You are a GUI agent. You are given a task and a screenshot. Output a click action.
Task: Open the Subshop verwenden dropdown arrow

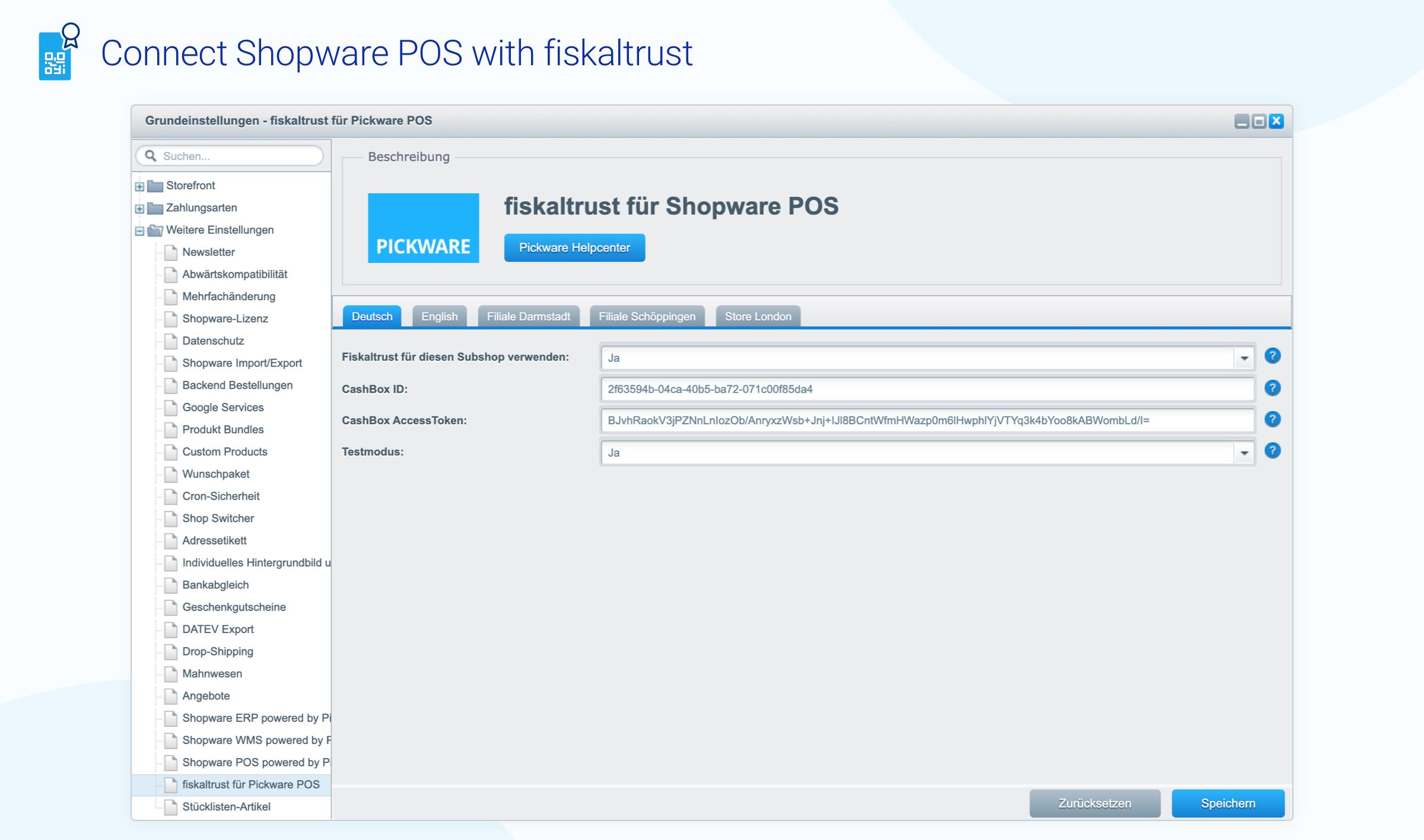click(1244, 358)
